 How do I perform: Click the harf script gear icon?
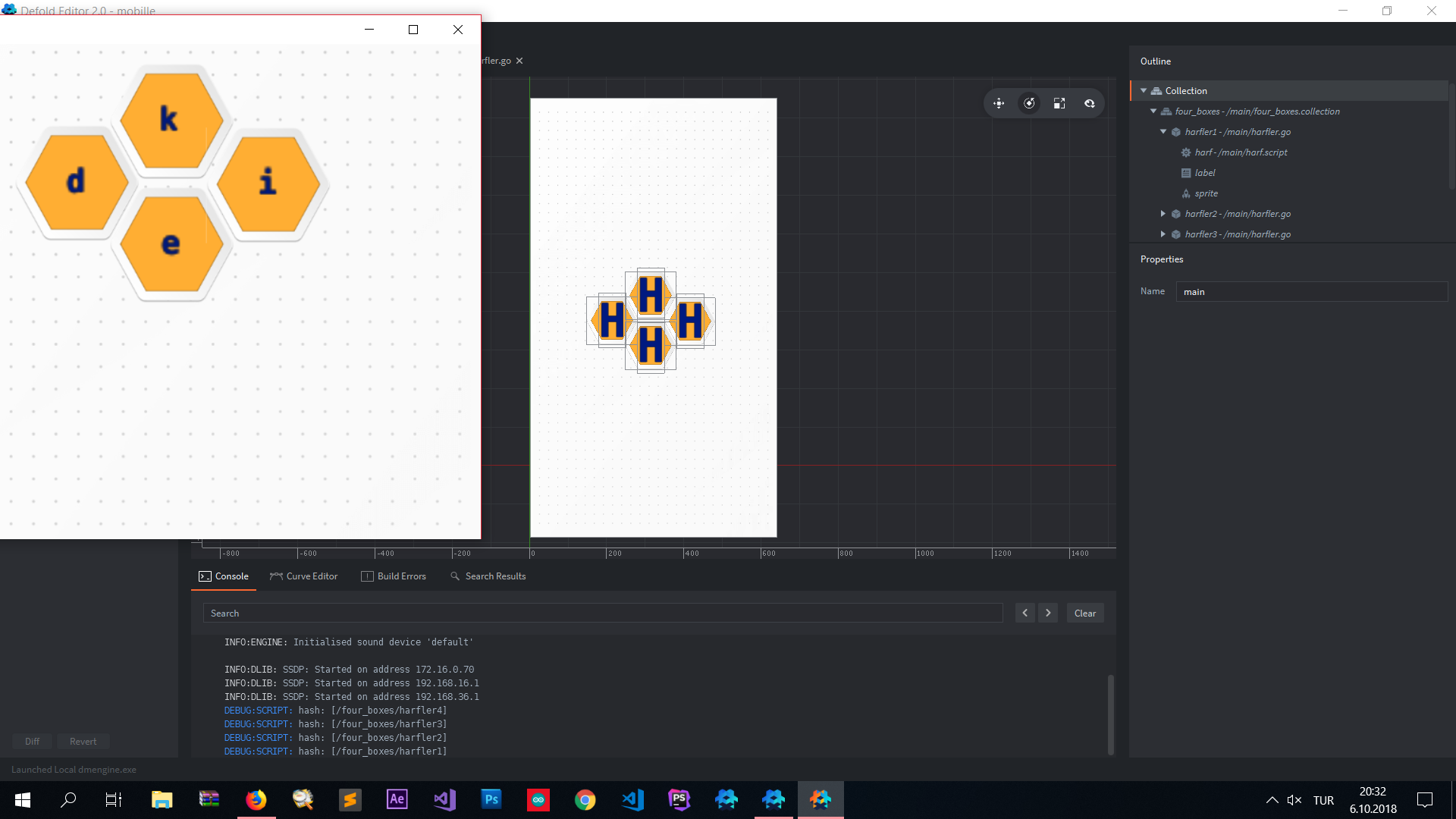1186,152
